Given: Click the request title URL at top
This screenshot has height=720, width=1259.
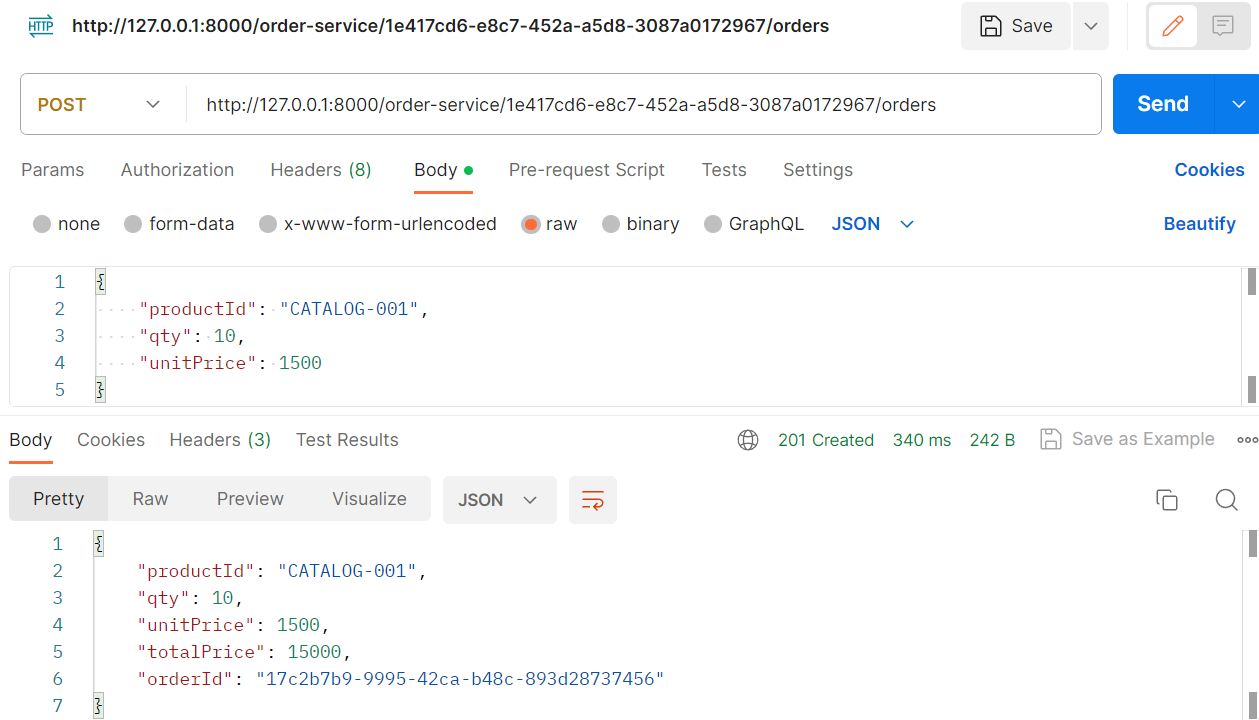Looking at the screenshot, I should click(450, 26).
